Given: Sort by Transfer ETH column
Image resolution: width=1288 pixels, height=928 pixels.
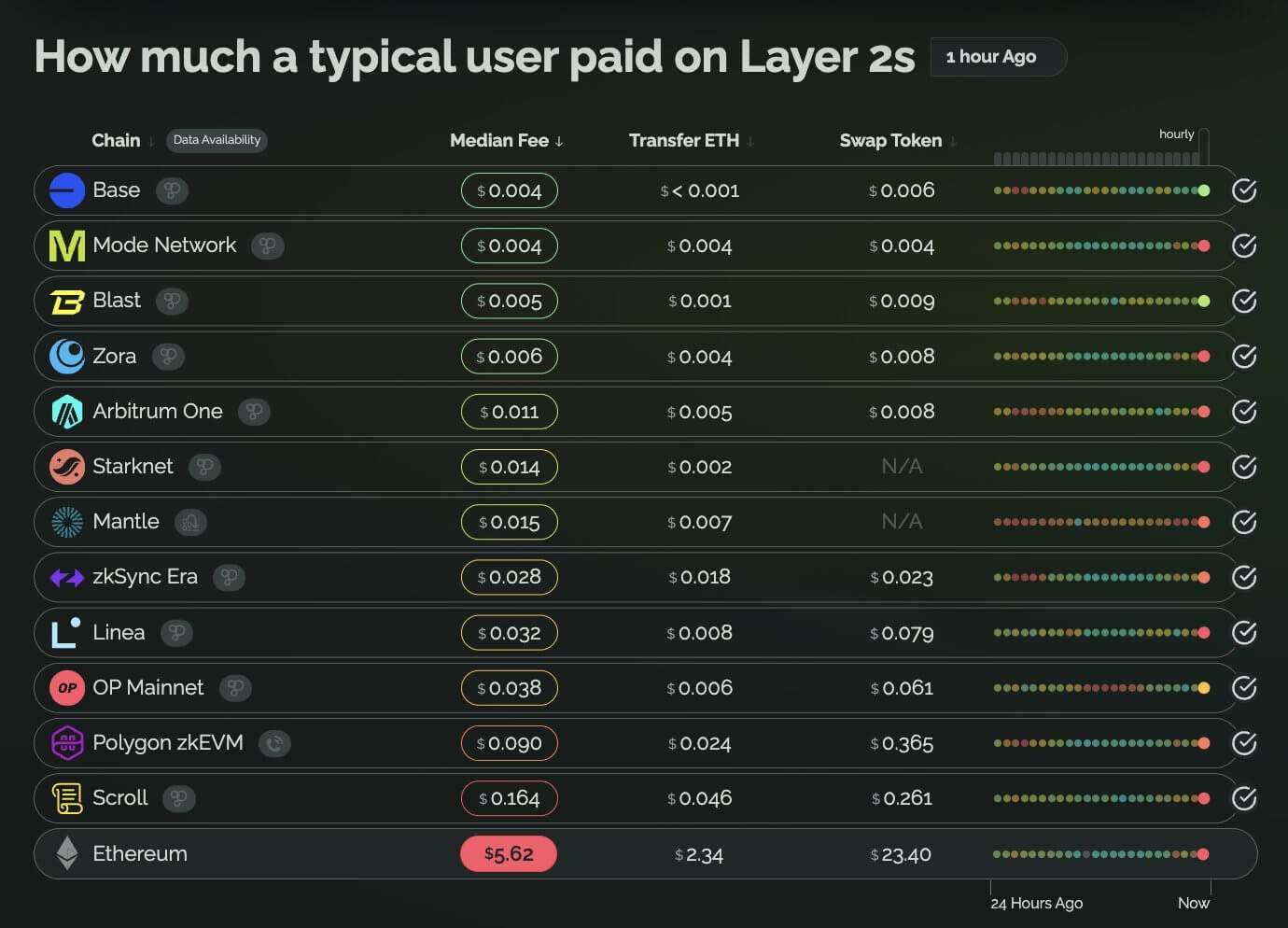Looking at the screenshot, I should click(x=692, y=140).
